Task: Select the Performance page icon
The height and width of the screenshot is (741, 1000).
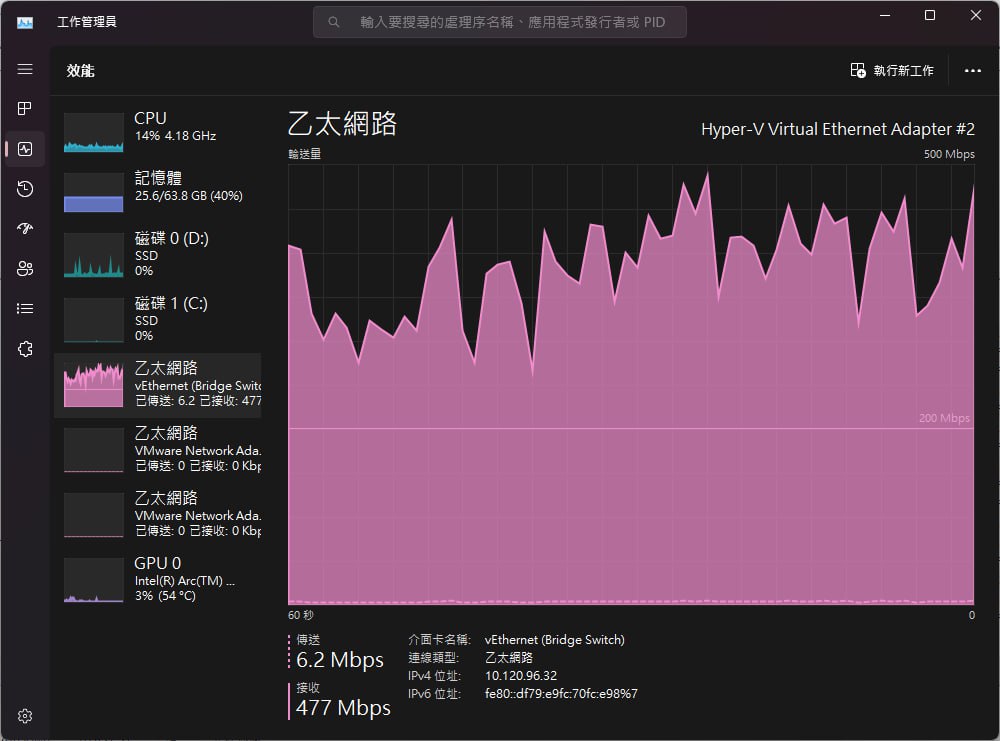Action: click(25, 149)
